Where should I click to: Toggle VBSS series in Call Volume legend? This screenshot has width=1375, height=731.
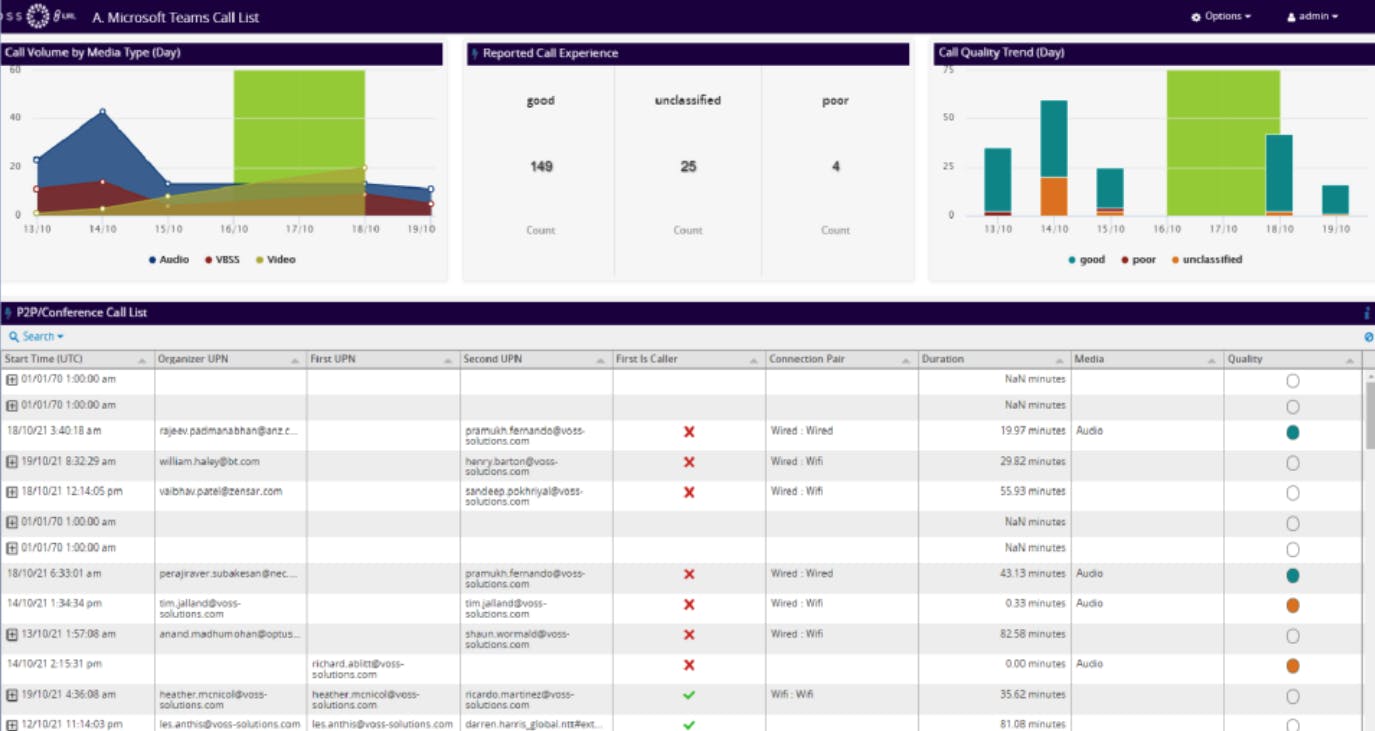click(222, 260)
